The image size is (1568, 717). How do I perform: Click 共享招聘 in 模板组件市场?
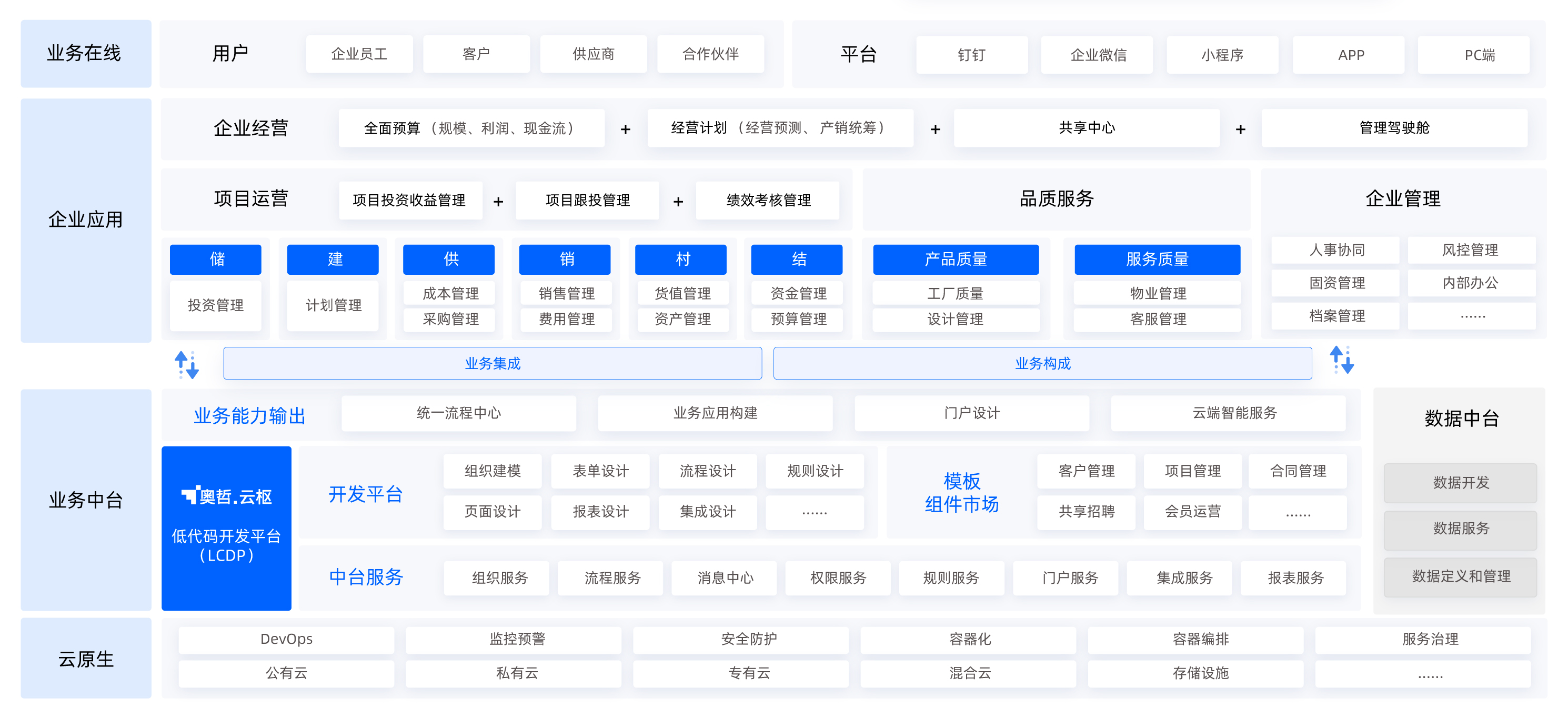click(x=1087, y=512)
